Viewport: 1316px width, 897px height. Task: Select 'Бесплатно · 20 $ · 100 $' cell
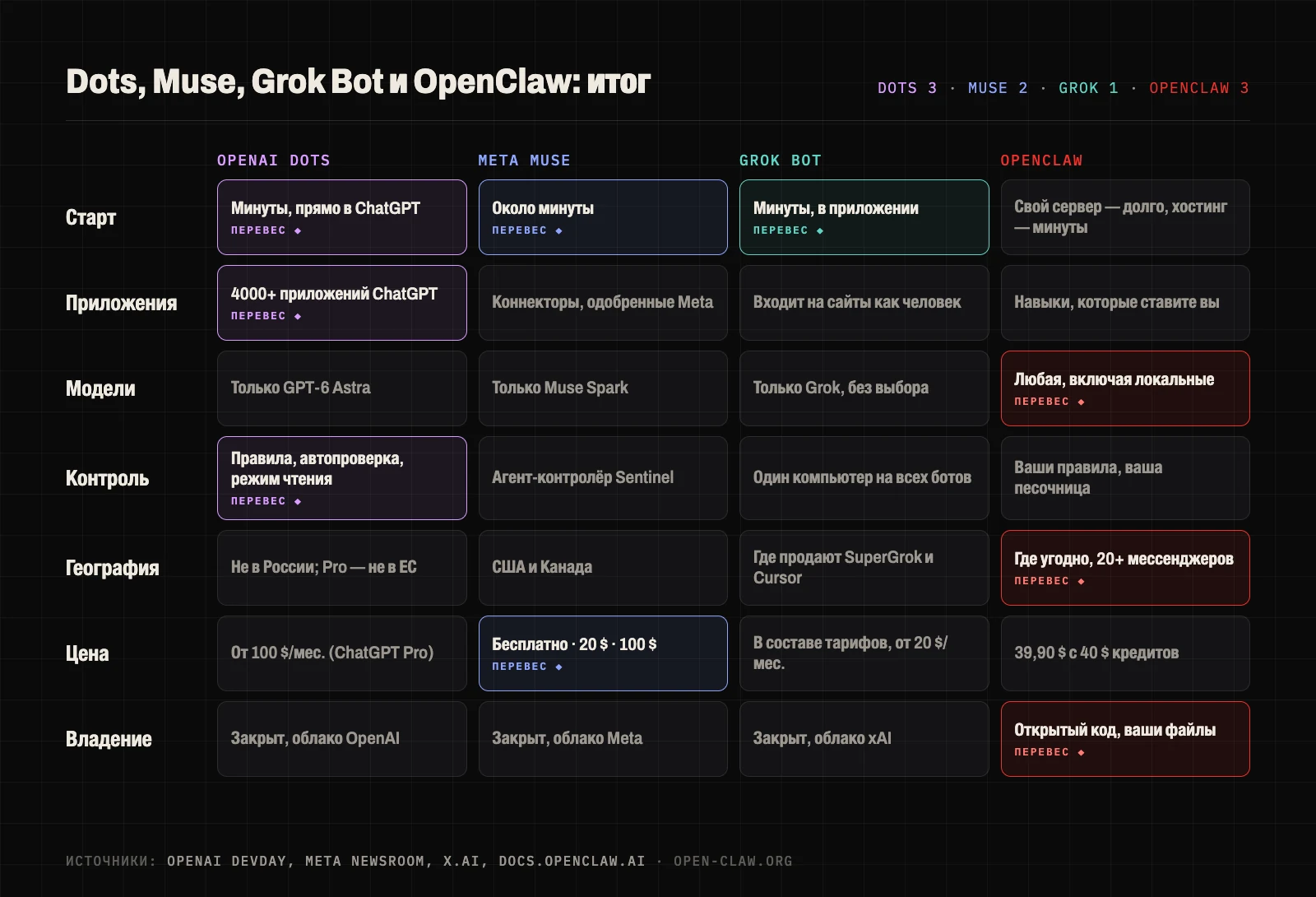[x=603, y=653]
